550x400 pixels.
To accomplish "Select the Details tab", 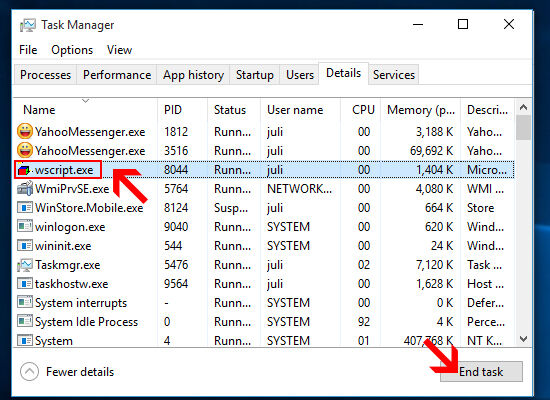I will click(343, 73).
